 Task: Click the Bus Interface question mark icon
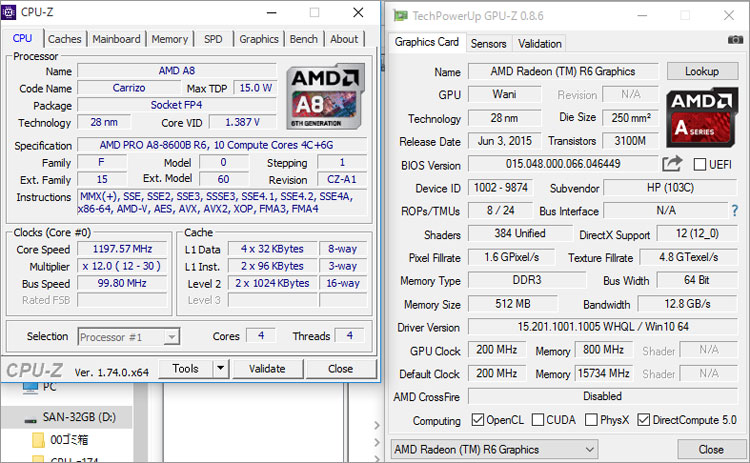(734, 210)
